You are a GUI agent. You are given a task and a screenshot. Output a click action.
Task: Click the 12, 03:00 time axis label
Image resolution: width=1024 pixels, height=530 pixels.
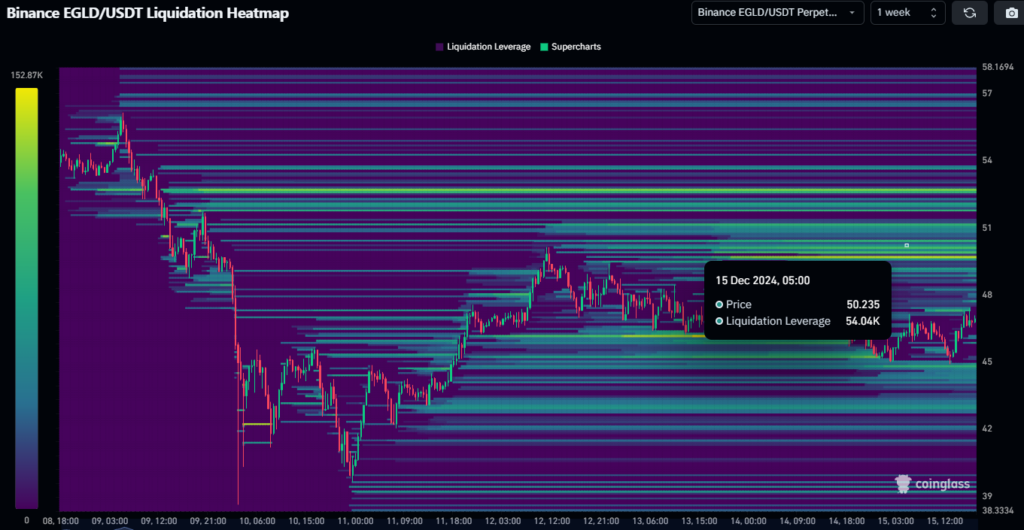coord(505,521)
